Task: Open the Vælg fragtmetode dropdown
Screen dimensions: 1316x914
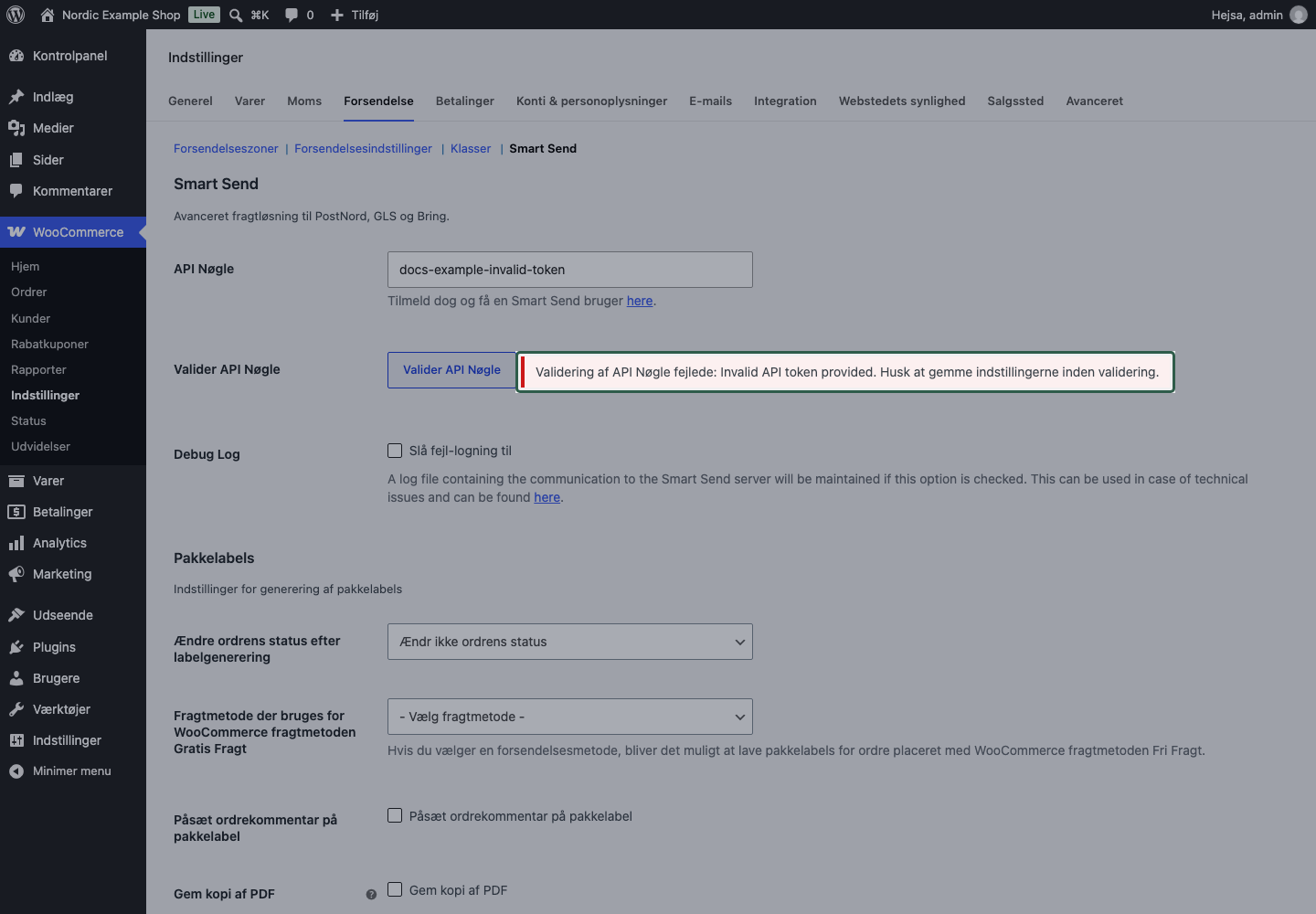Action: [x=570, y=717]
